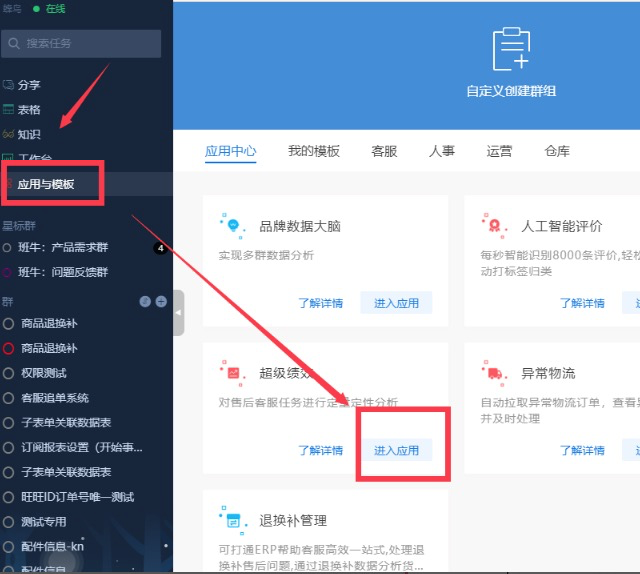Click the 品牌数据大脑 card title
The height and width of the screenshot is (574, 640).
coord(300,226)
